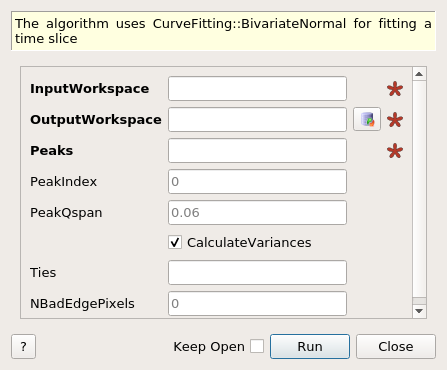
Task: Click the red asterisk beside InputWorkspace
Action: coord(395,89)
